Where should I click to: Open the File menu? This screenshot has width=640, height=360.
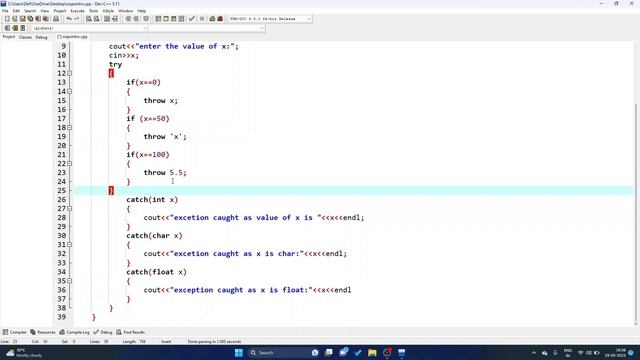pos(5,11)
